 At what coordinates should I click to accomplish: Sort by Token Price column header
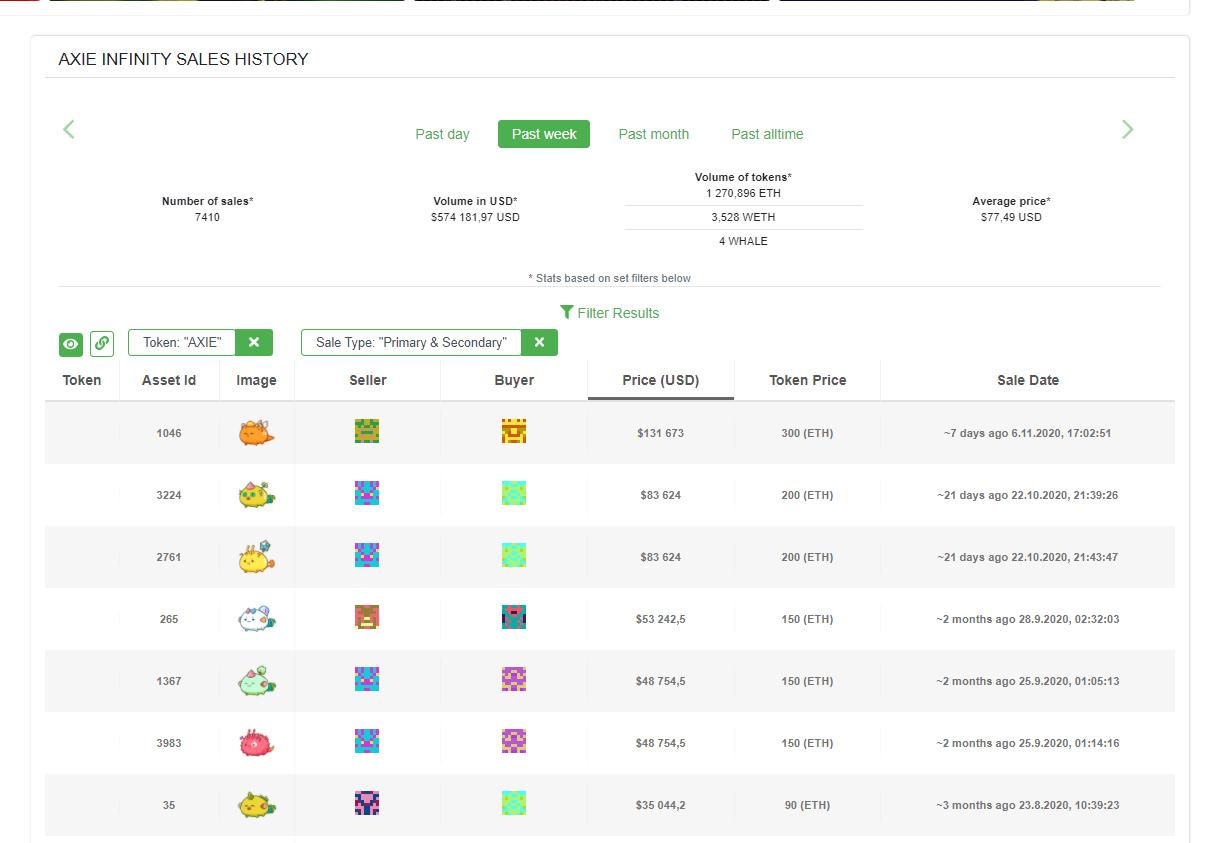pyautogui.click(x=807, y=380)
